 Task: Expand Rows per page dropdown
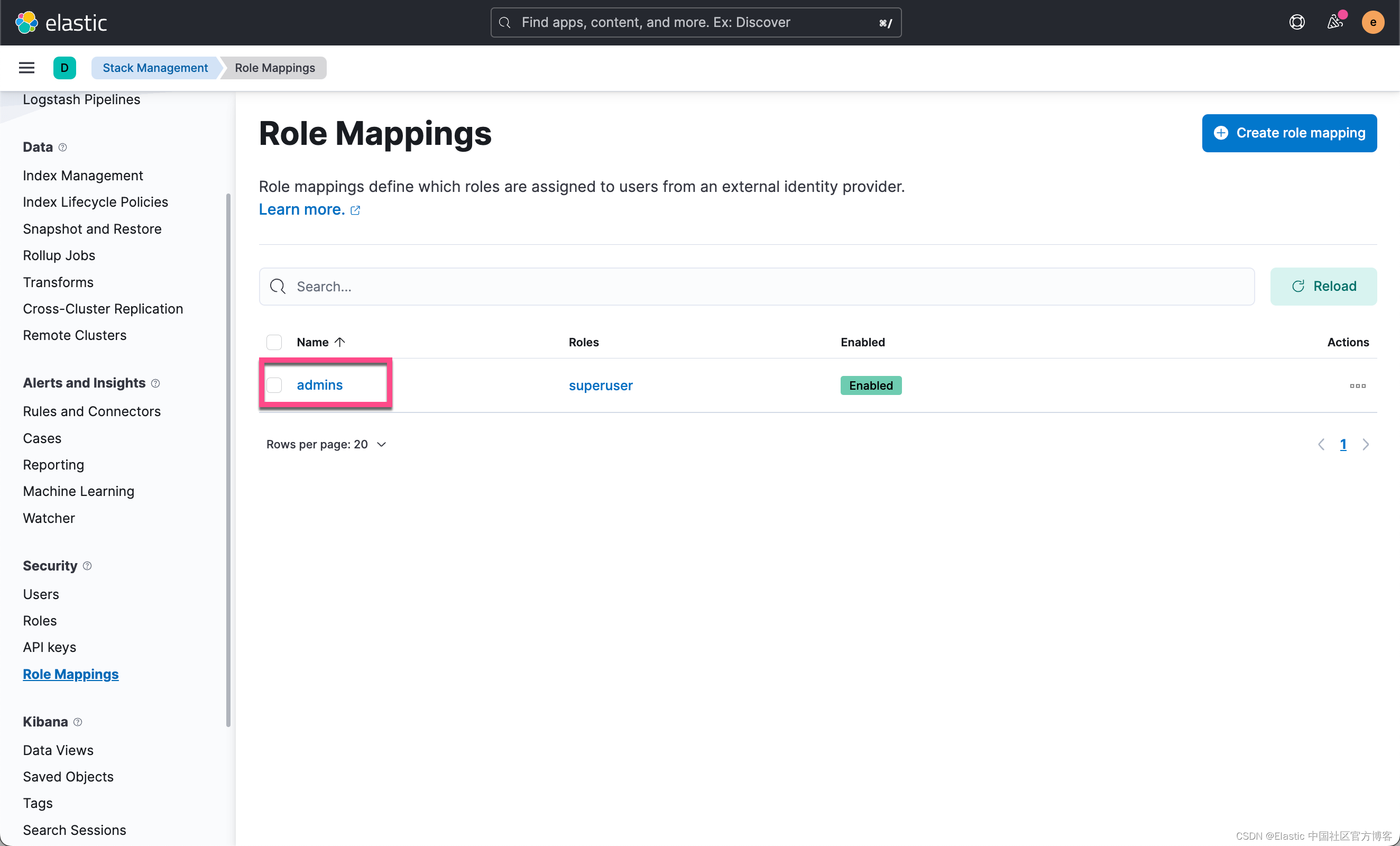326,444
